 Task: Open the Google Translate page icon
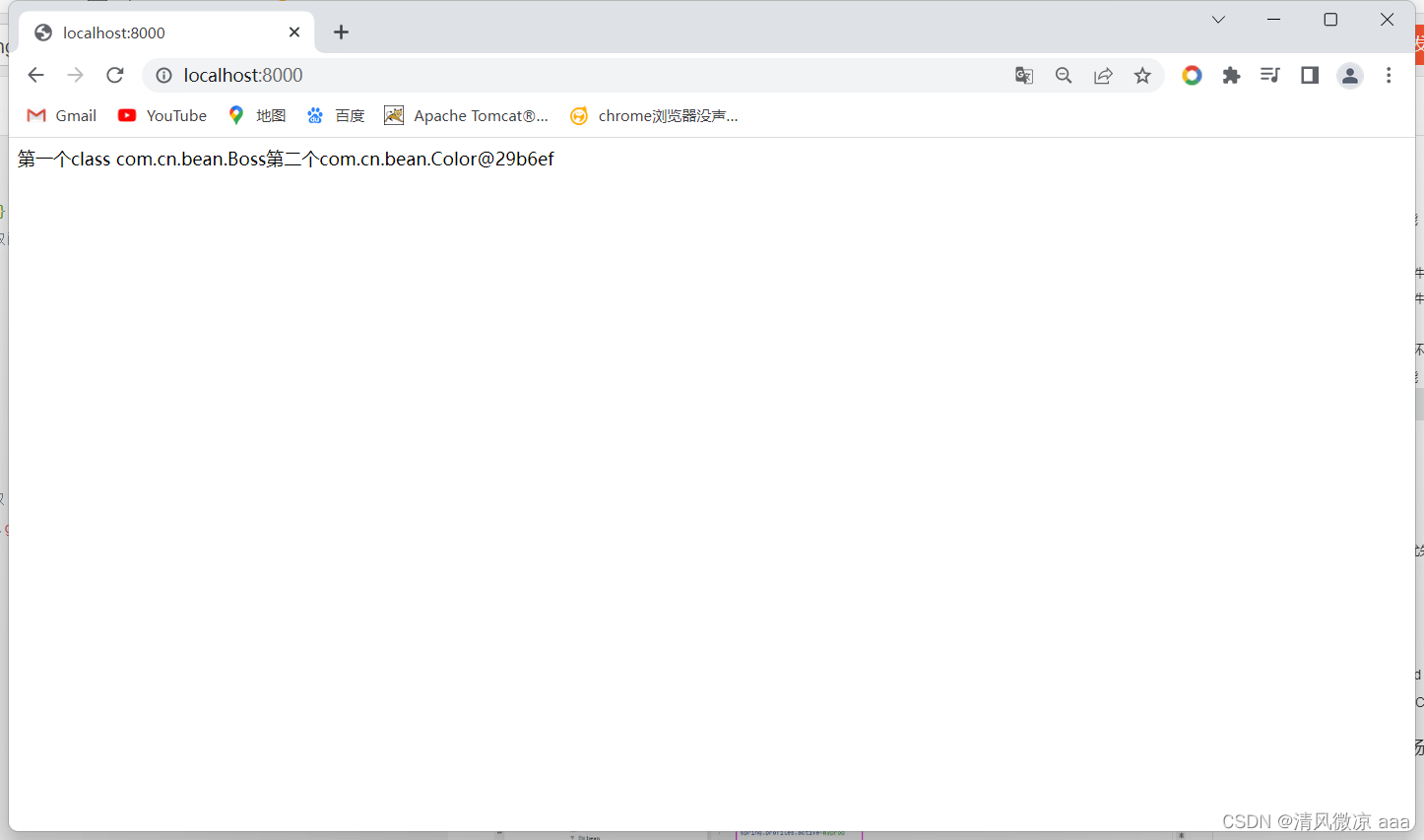tap(1024, 76)
